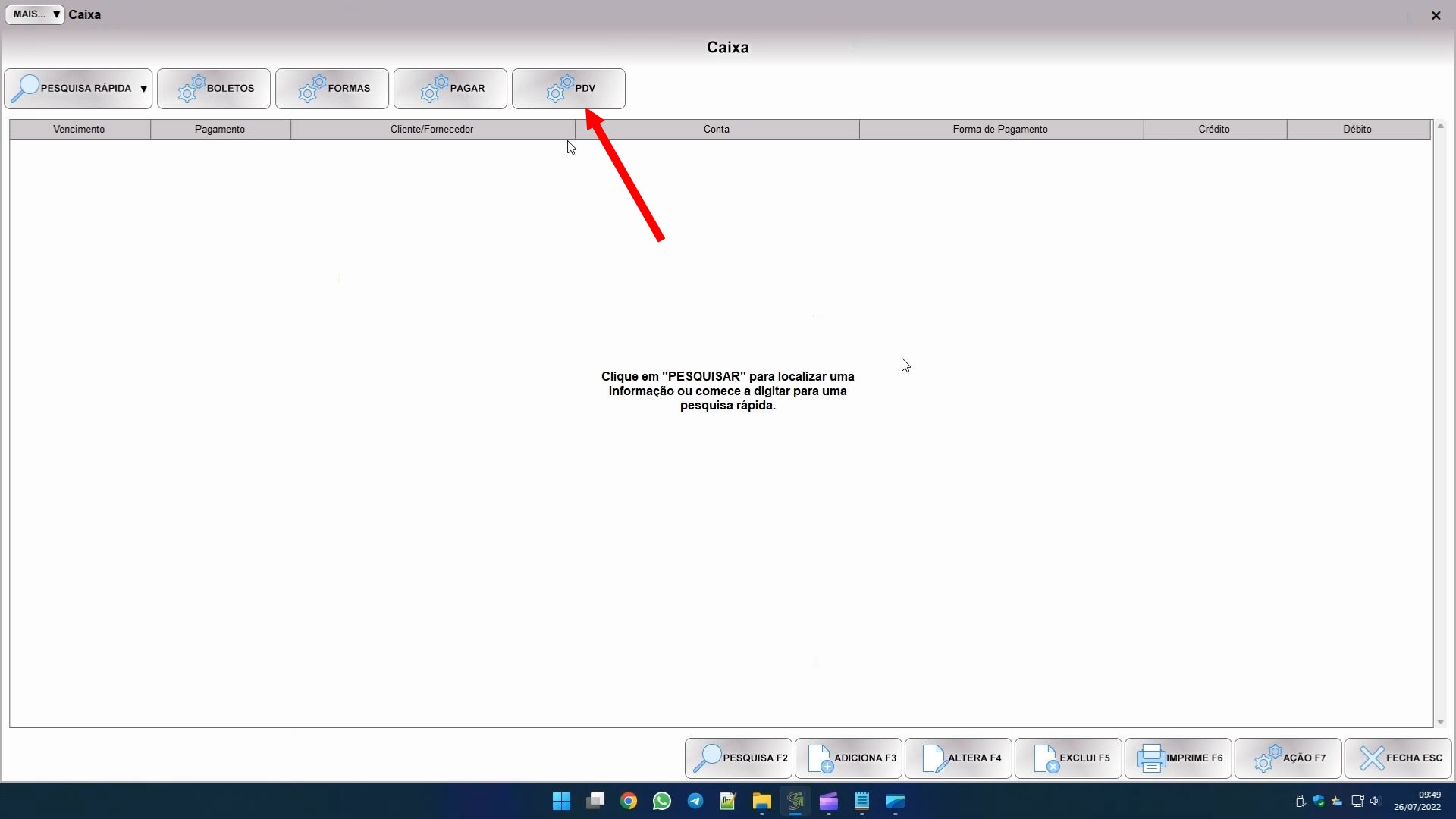1456x819 pixels.
Task: Click ALTERA F4 edit button
Action: pos(959,758)
